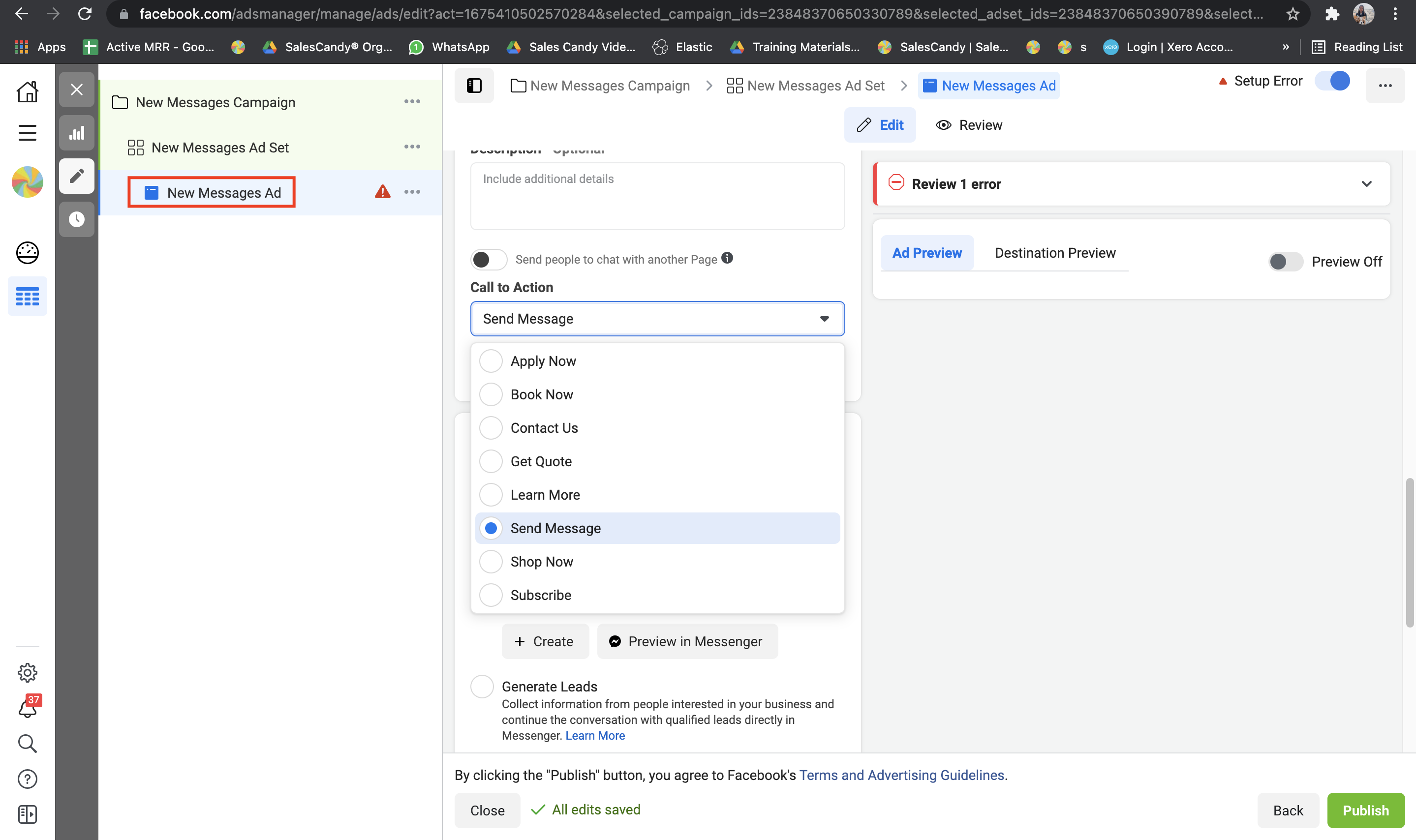Click the search magnifier icon in sidebar
Viewport: 1416px width, 840px height.
27,743
